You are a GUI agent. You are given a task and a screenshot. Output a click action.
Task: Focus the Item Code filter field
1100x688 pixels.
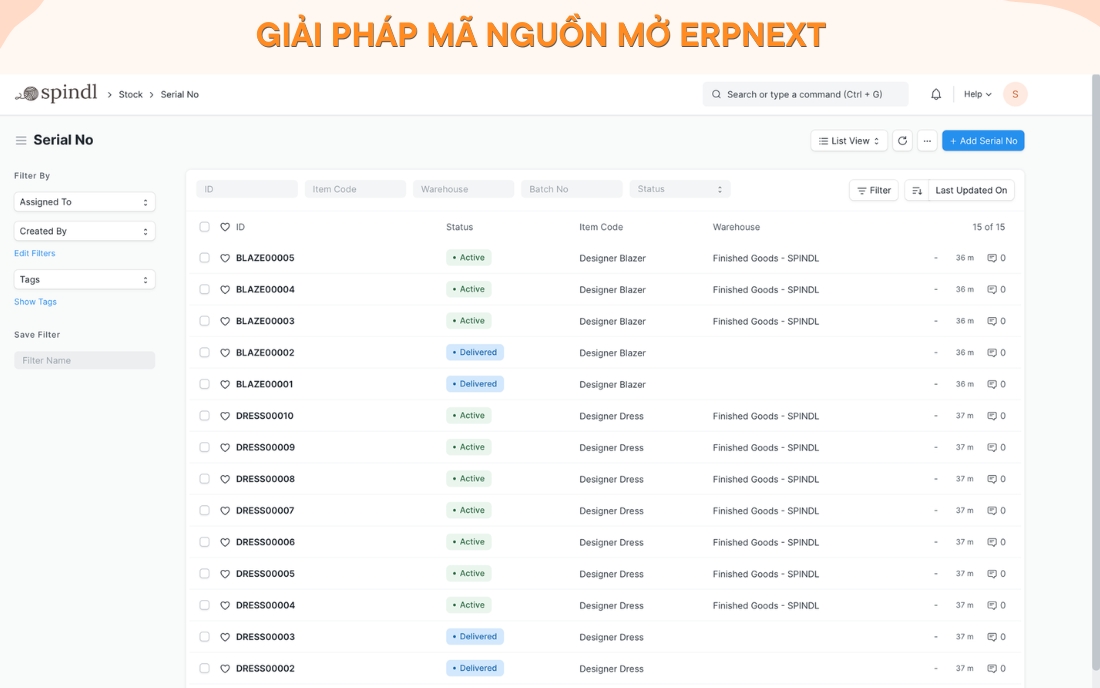(x=355, y=189)
